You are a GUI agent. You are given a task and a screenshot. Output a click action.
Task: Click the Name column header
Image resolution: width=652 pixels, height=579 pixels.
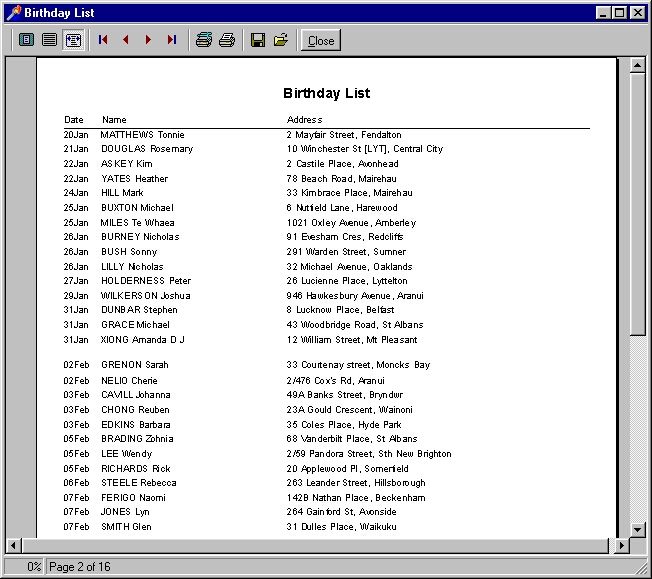114,120
